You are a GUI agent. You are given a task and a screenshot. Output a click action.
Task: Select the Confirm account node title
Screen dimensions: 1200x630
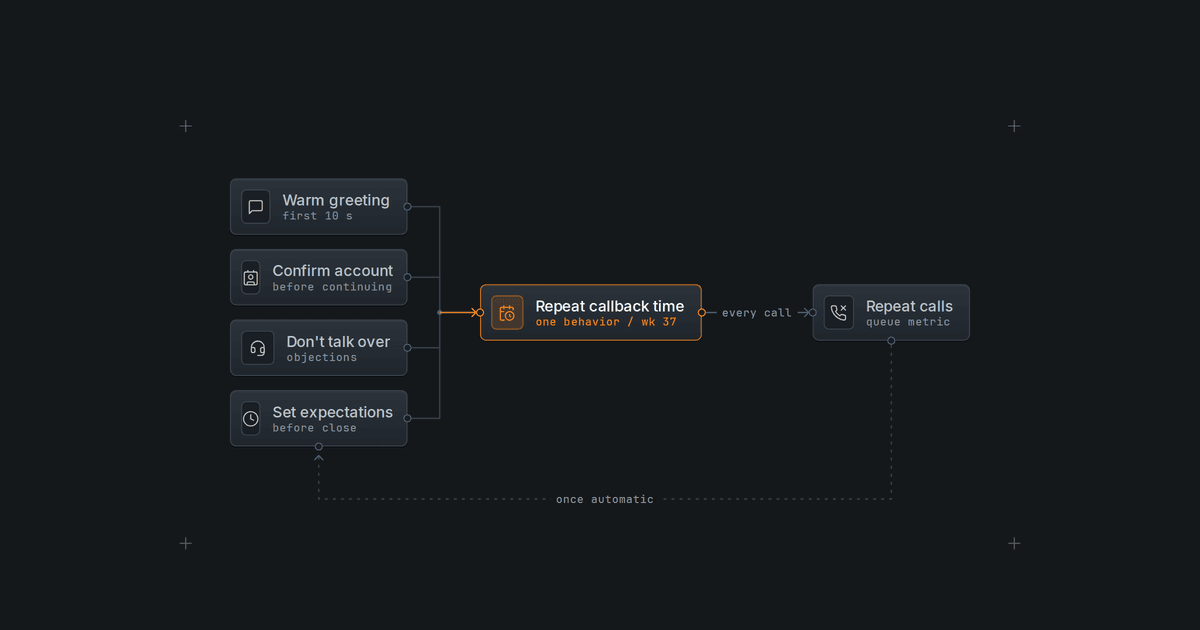pos(333,271)
